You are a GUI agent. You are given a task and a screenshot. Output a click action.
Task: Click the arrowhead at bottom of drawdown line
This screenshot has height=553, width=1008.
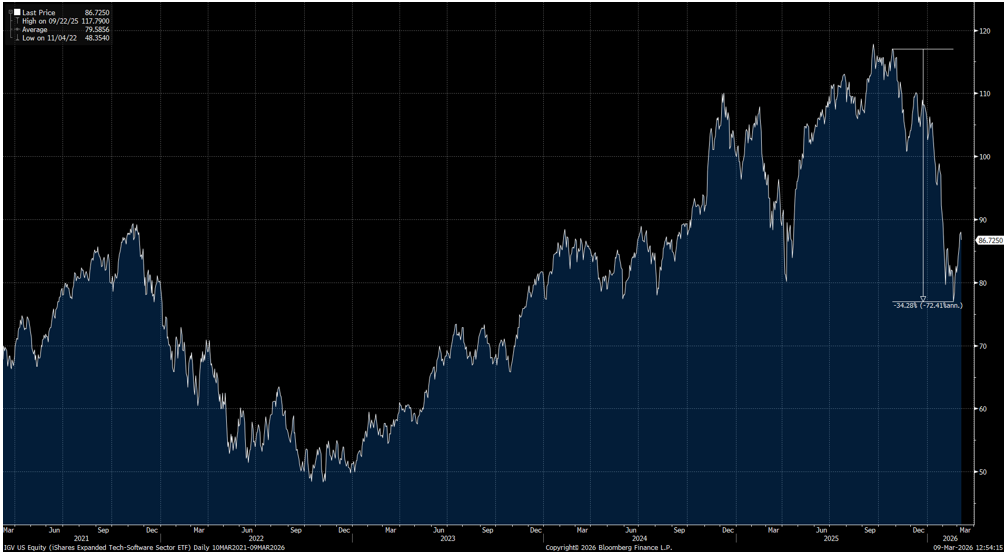[x=923, y=297]
